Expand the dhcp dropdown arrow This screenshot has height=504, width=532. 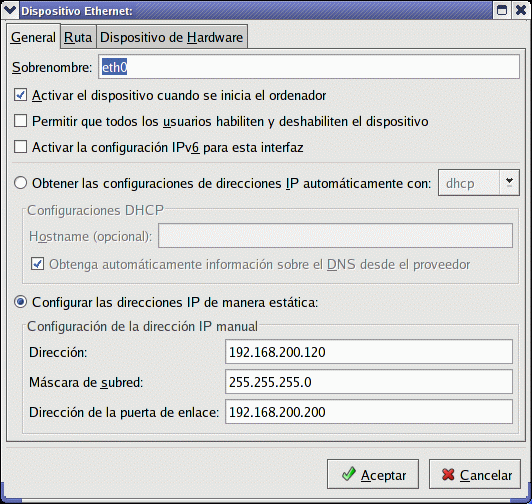coord(509,183)
